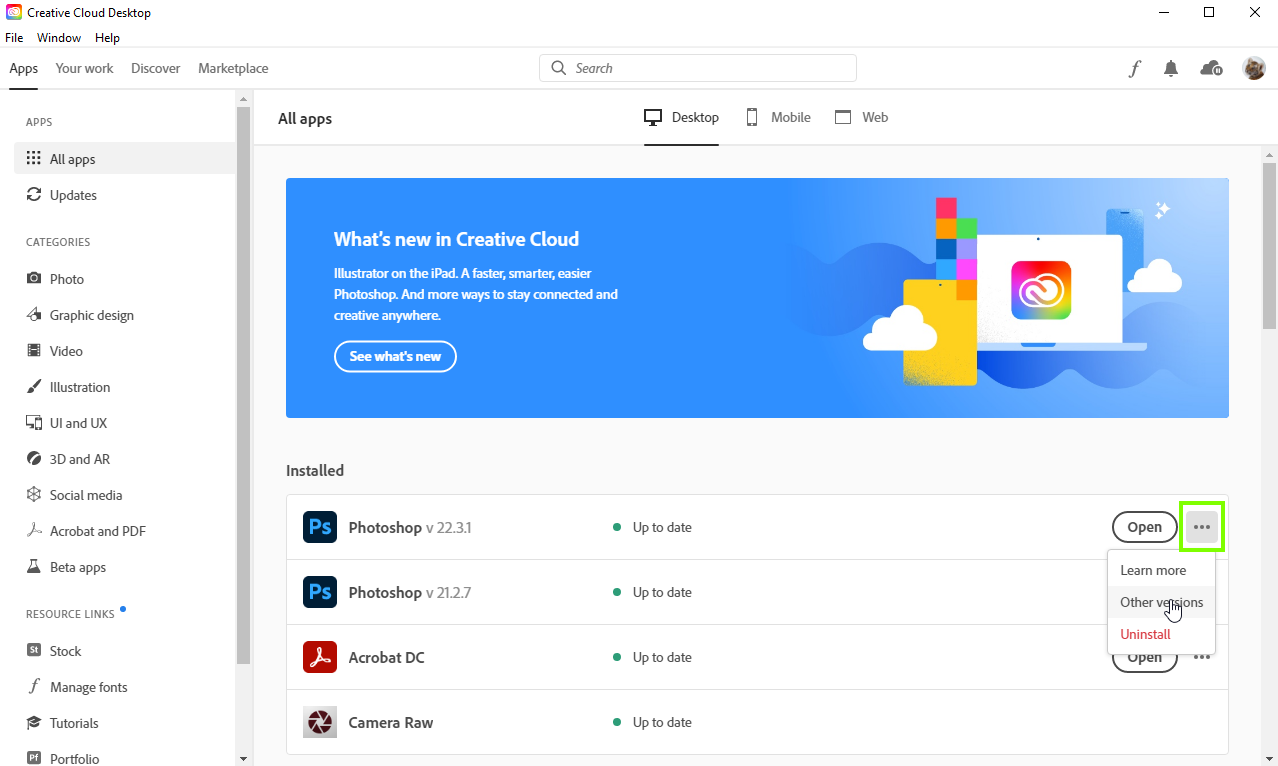
Task: Click Up to date for Photoshop v 21.2.7
Action: point(652,592)
